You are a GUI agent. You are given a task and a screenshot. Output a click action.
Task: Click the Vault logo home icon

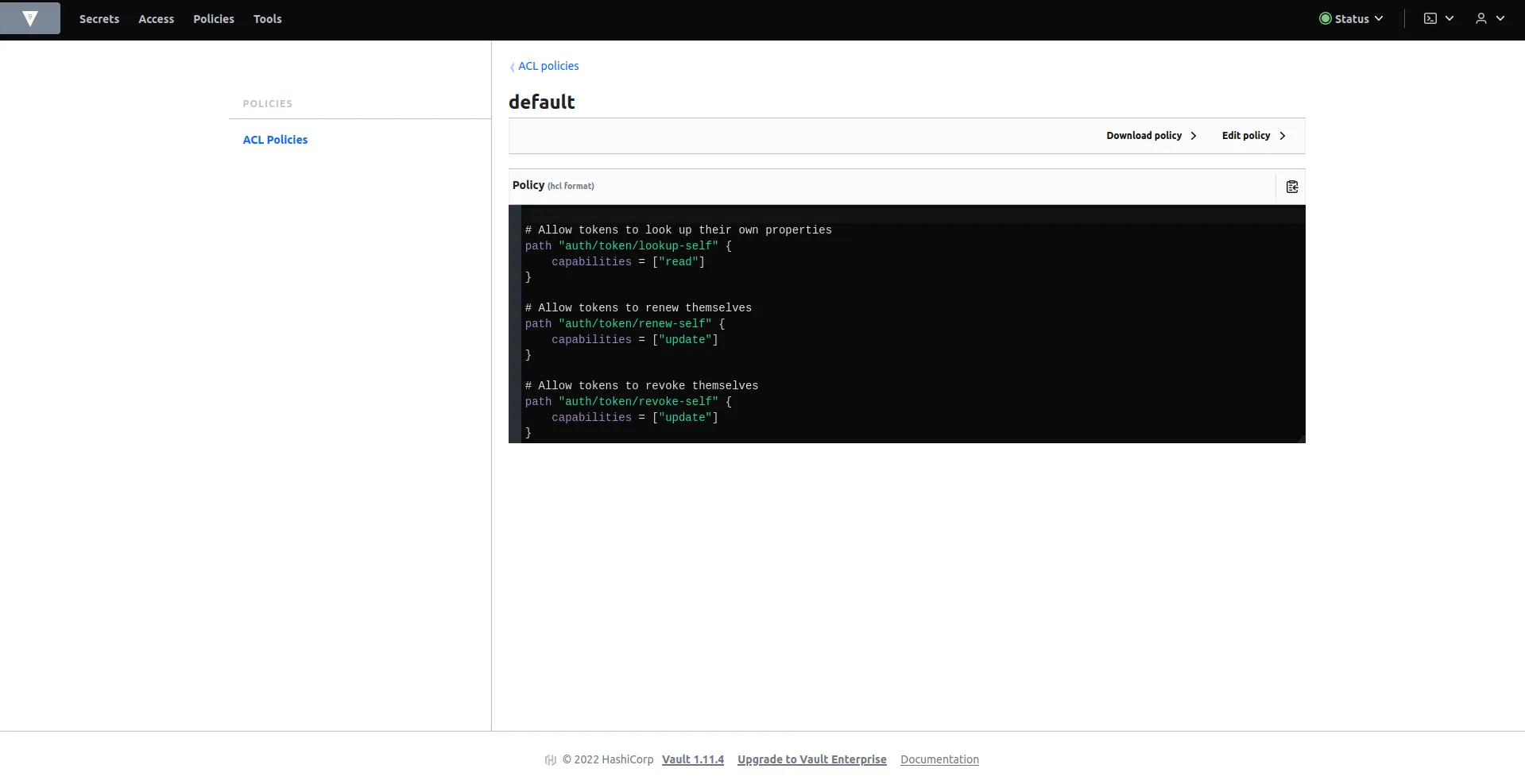30,18
